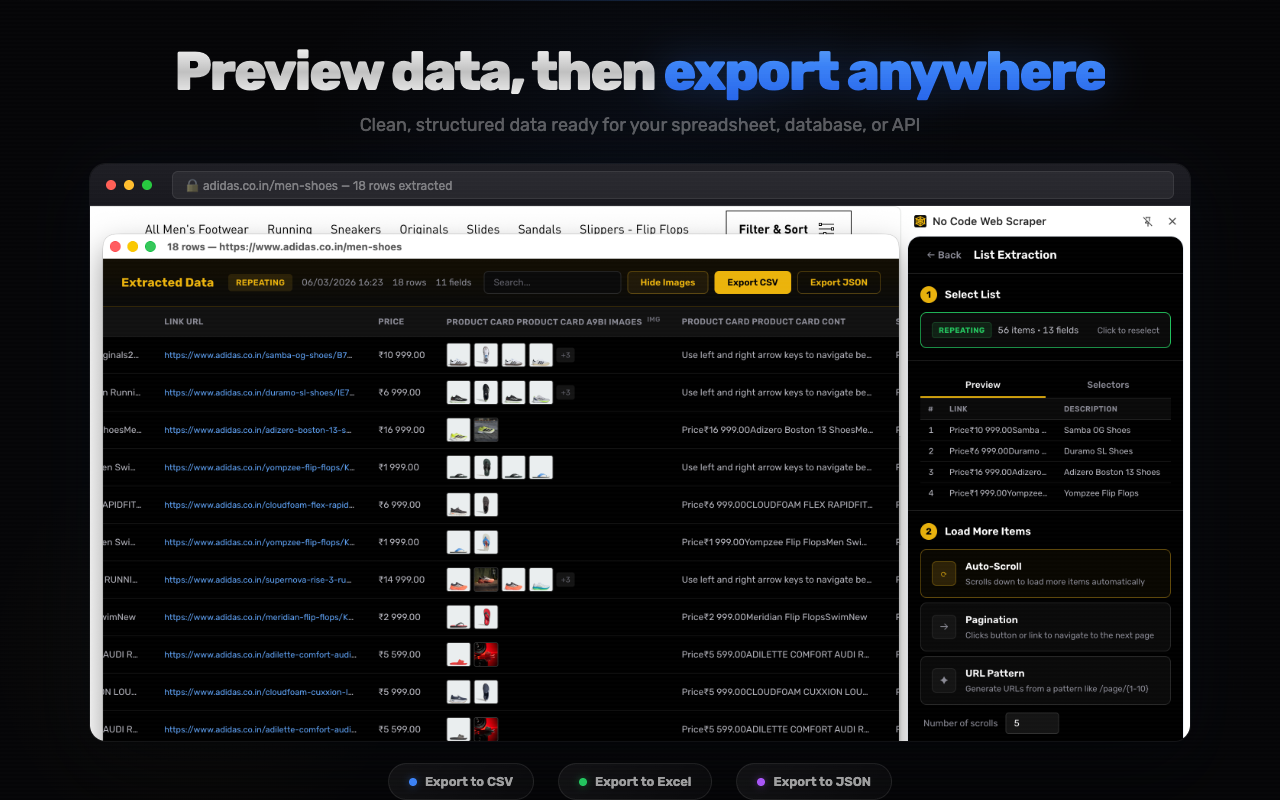Open the Originals category

tap(424, 229)
